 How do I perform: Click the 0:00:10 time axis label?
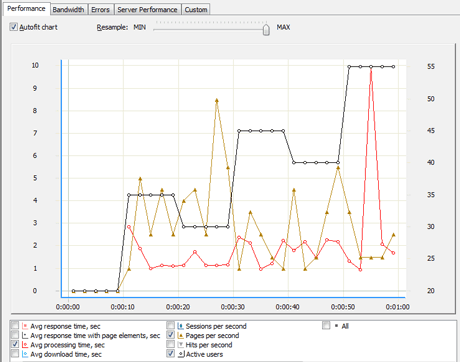tap(123, 307)
